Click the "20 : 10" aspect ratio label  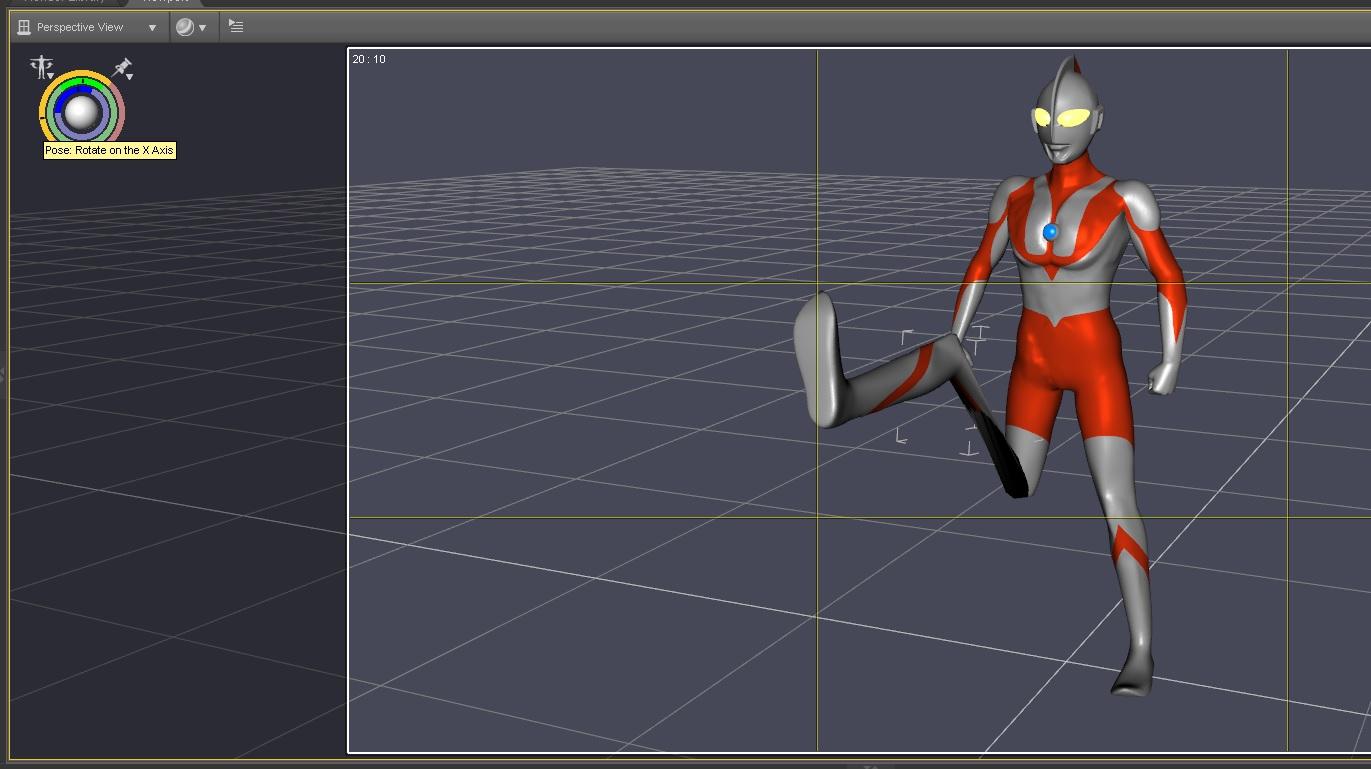369,59
